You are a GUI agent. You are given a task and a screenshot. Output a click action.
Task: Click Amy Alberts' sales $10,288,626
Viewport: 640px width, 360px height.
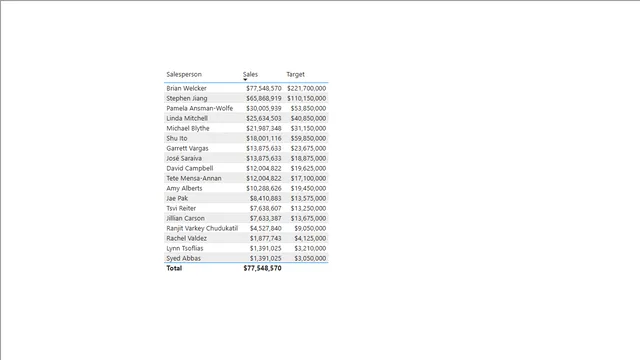click(x=264, y=188)
